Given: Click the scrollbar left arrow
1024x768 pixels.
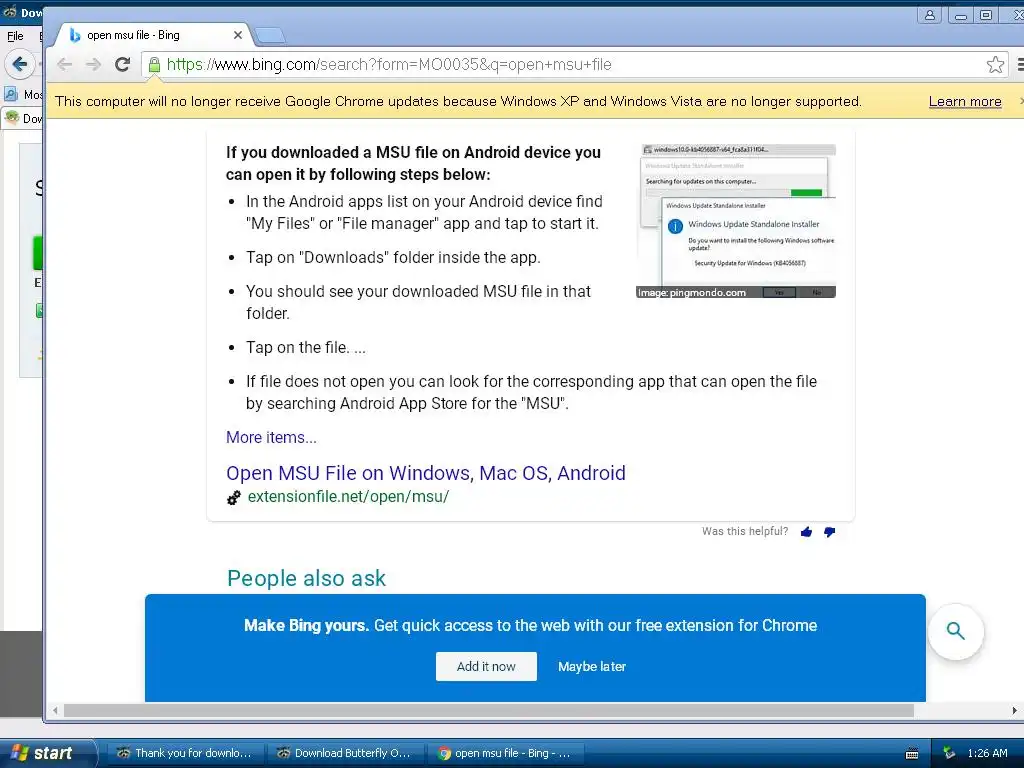Looking at the screenshot, I should point(56,711).
